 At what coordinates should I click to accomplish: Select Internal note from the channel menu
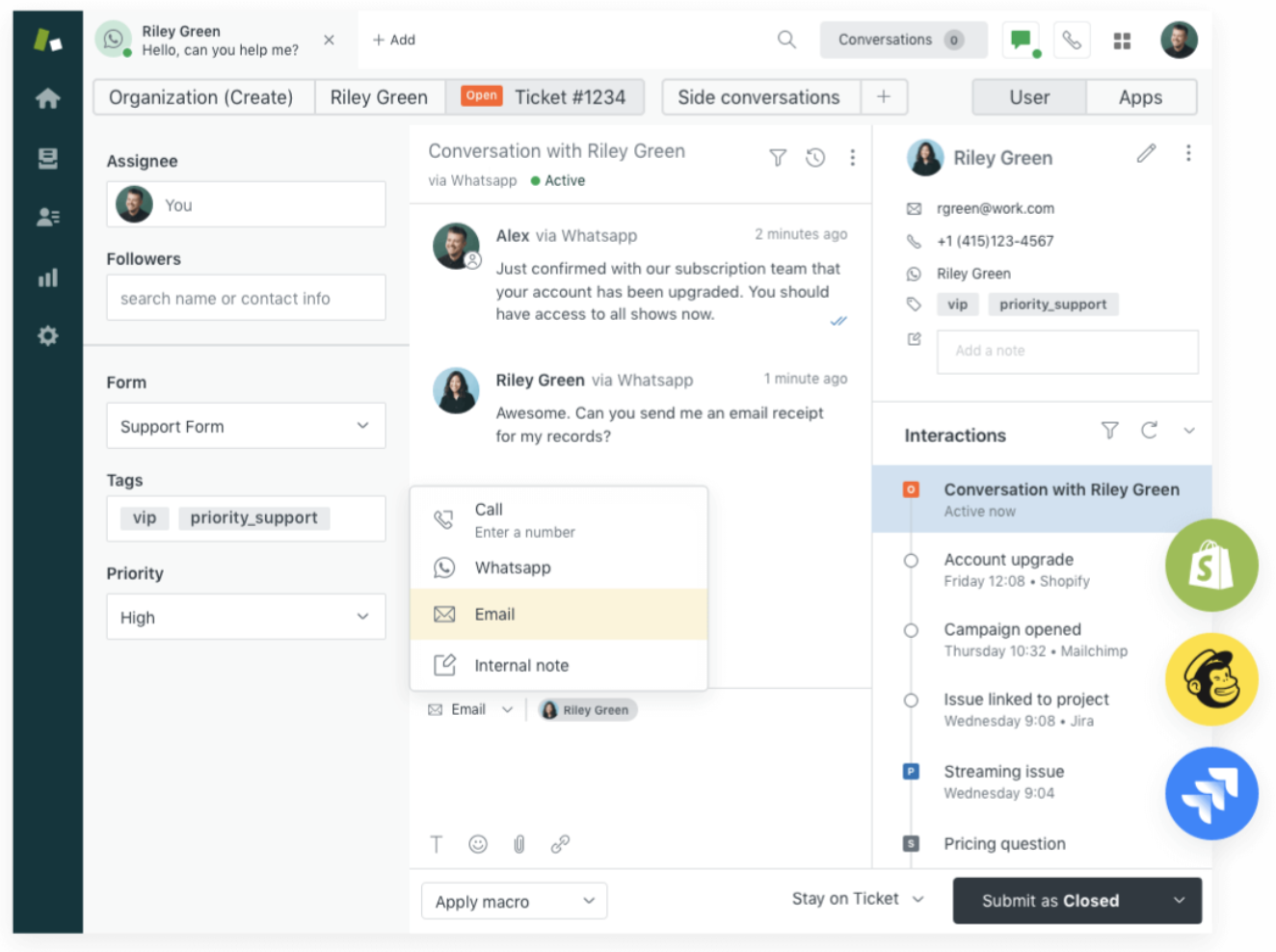pyautogui.click(x=521, y=665)
